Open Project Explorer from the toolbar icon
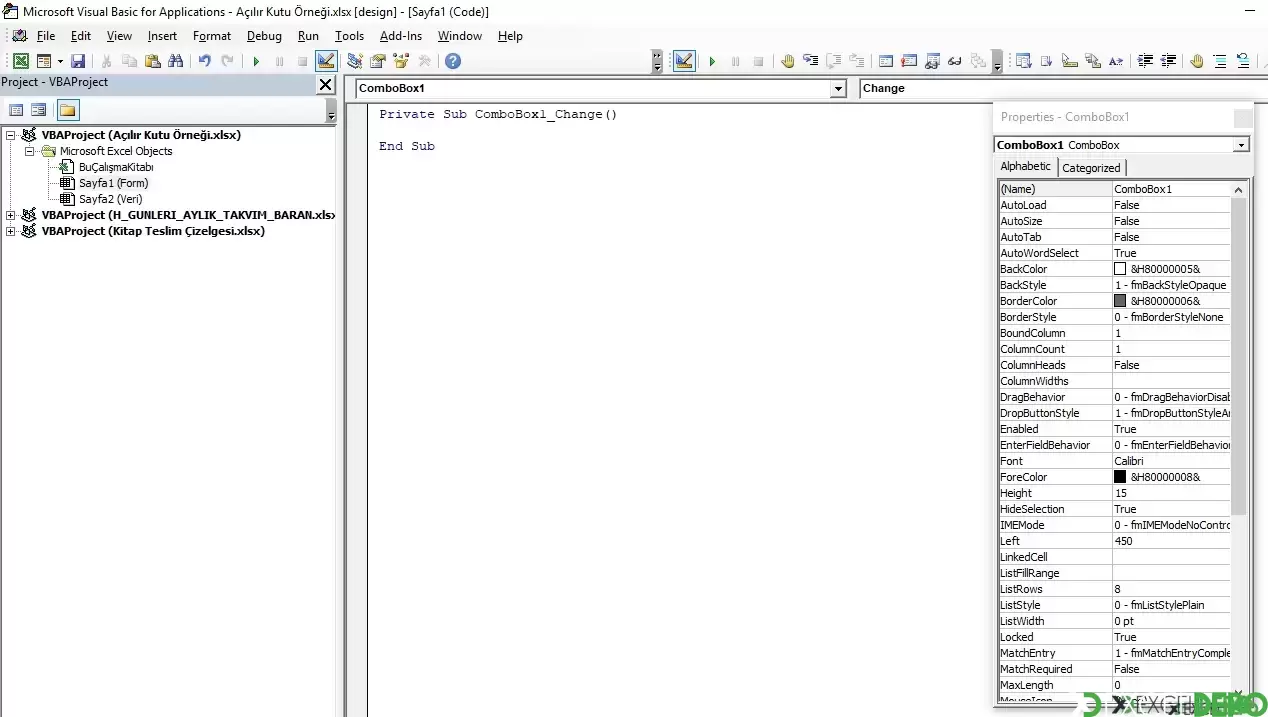 click(x=355, y=61)
